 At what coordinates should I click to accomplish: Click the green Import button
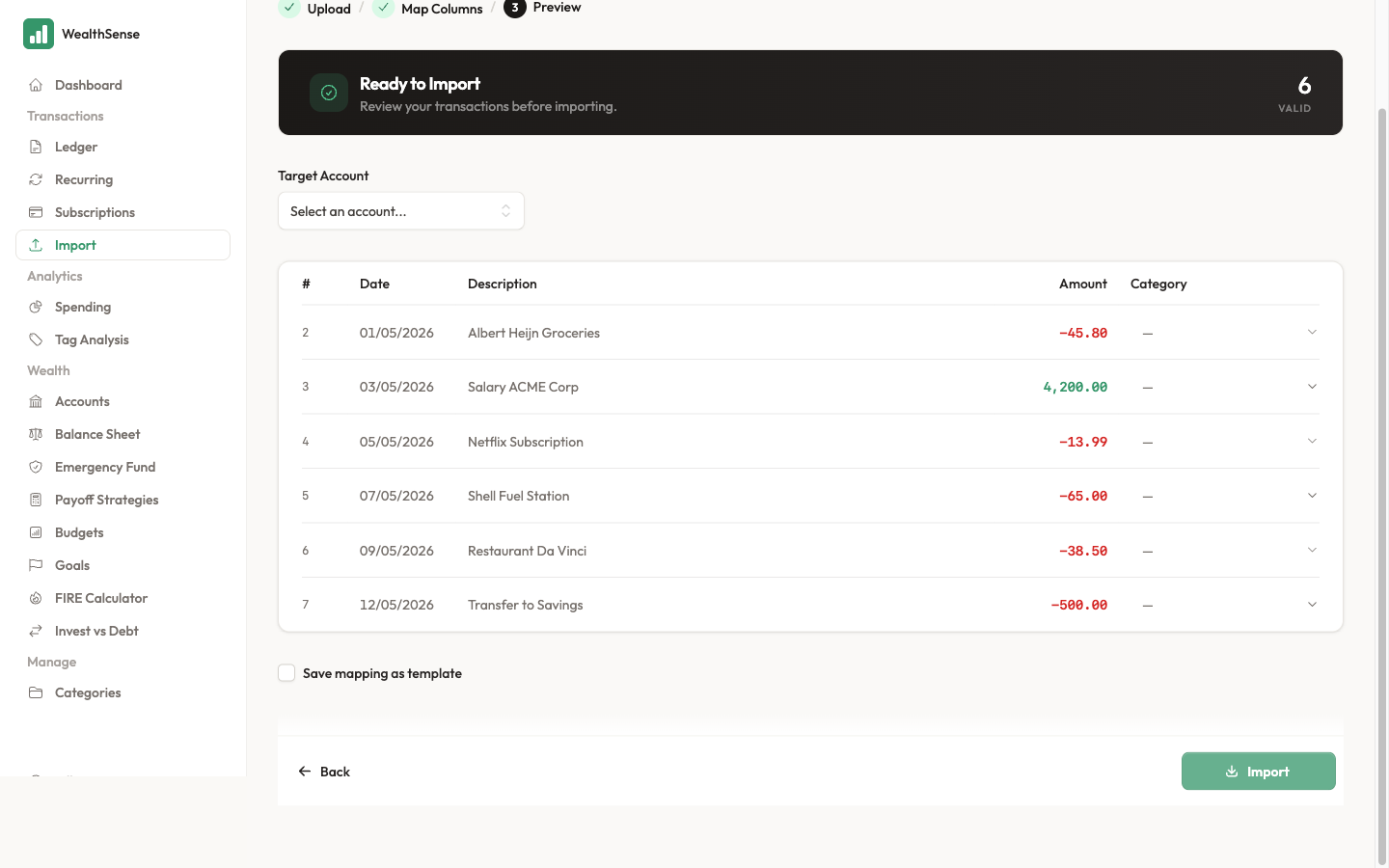[x=1259, y=772]
